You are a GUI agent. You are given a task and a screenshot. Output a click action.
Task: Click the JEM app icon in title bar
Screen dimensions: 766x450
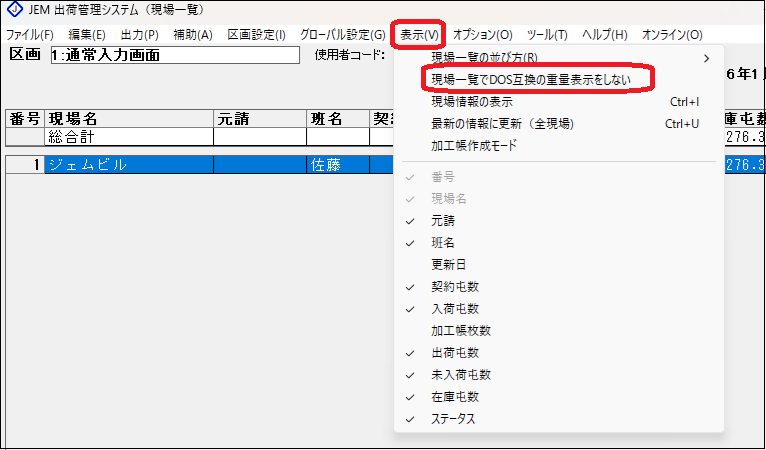pos(12,11)
